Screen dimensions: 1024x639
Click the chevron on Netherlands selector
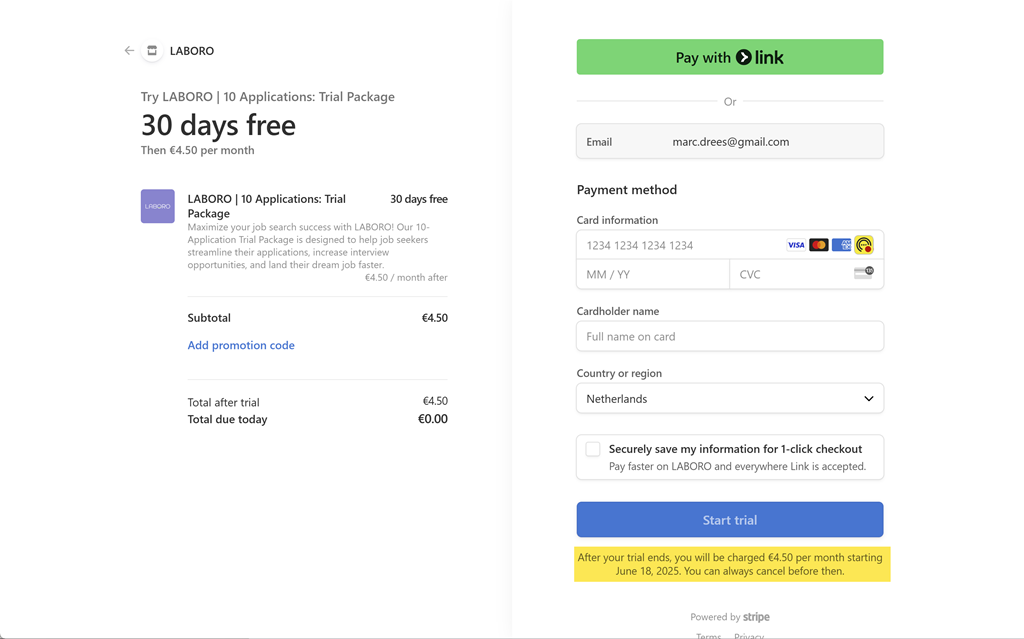(x=868, y=399)
